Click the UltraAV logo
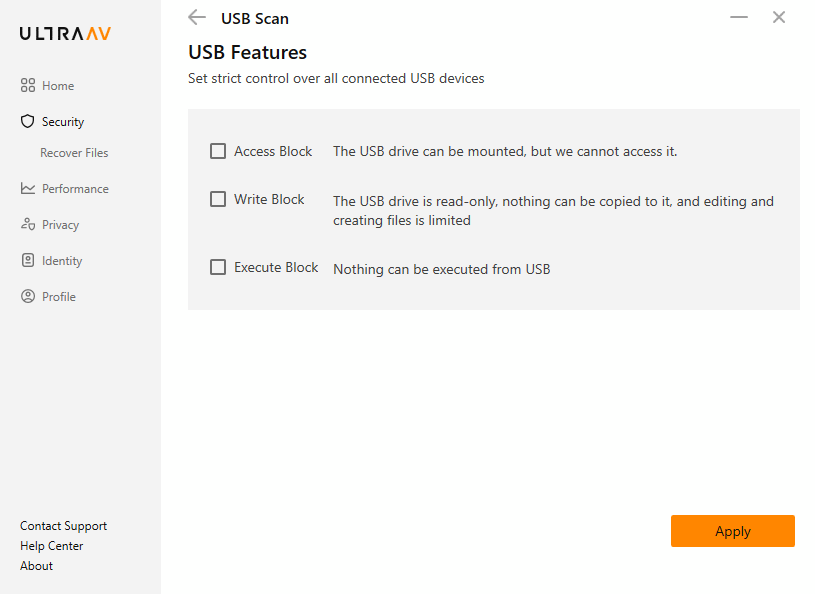Screen dimensions: 815x594 65,34
